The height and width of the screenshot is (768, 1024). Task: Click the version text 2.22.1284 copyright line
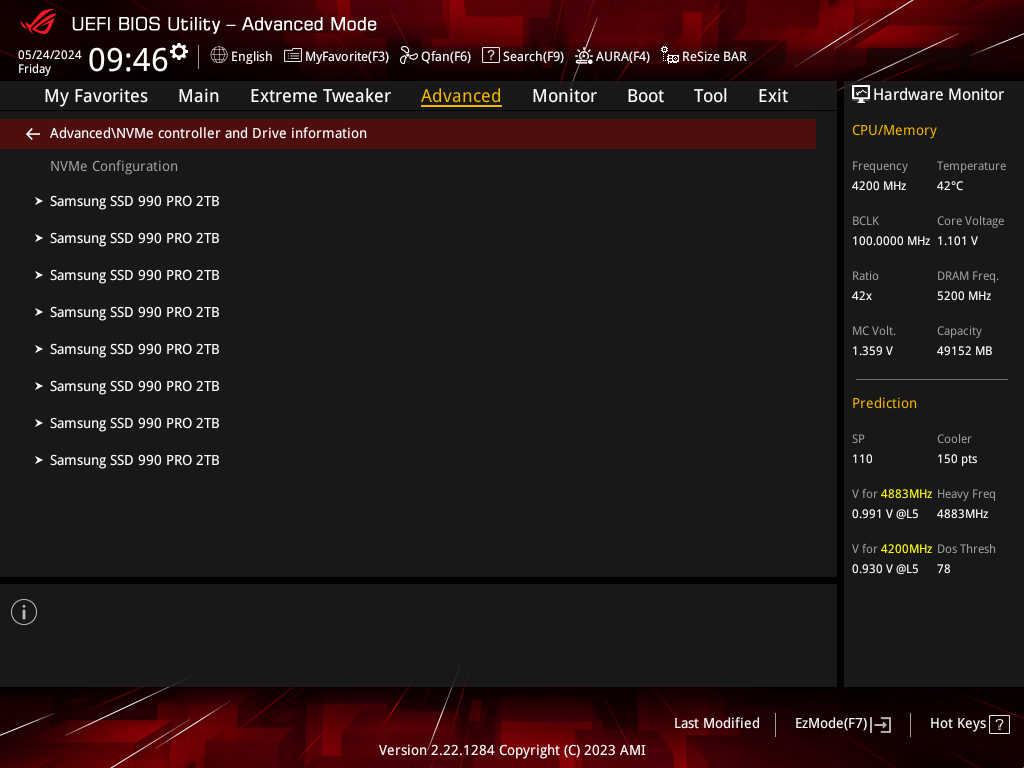click(x=512, y=750)
